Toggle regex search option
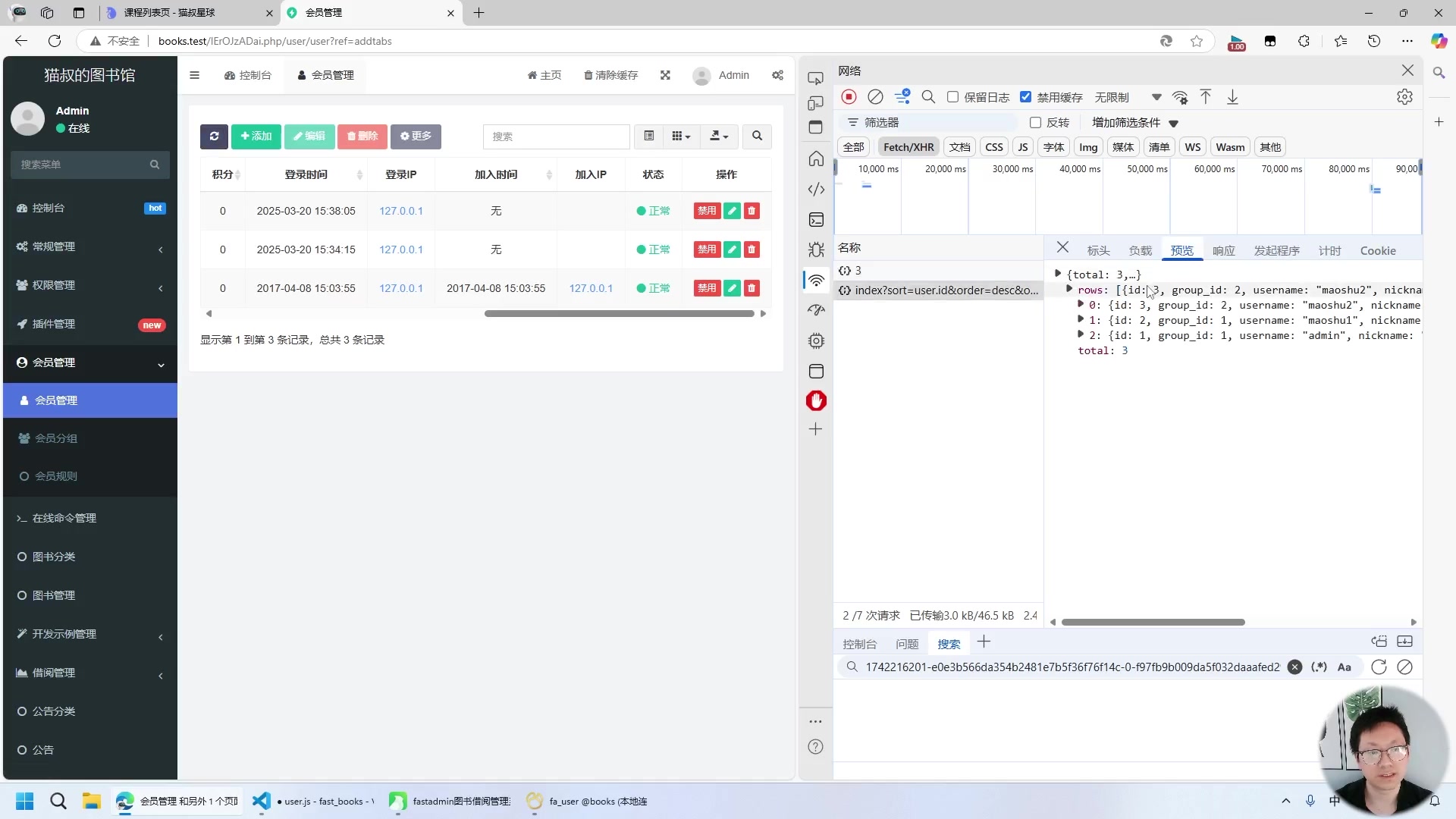This screenshot has height=819, width=1456. (1319, 667)
